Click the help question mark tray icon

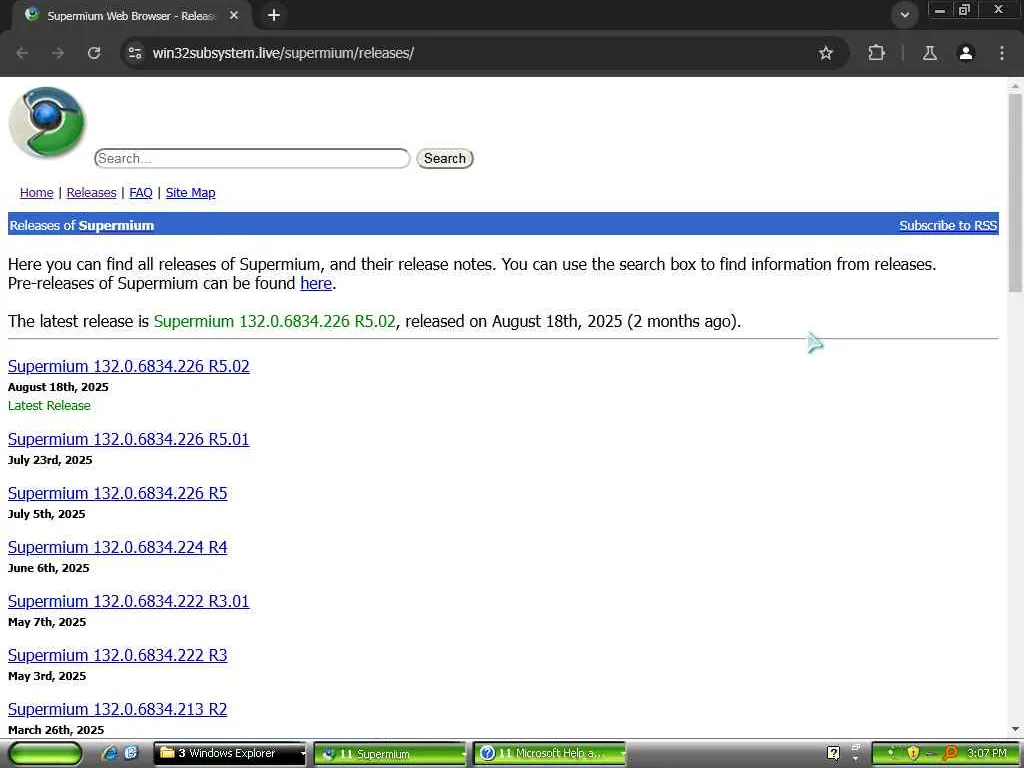click(x=833, y=753)
